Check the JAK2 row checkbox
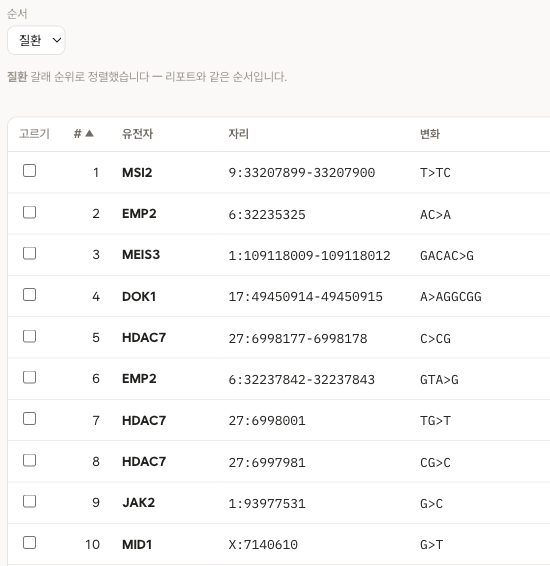This screenshot has width=550, height=566. [x=30, y=501]
